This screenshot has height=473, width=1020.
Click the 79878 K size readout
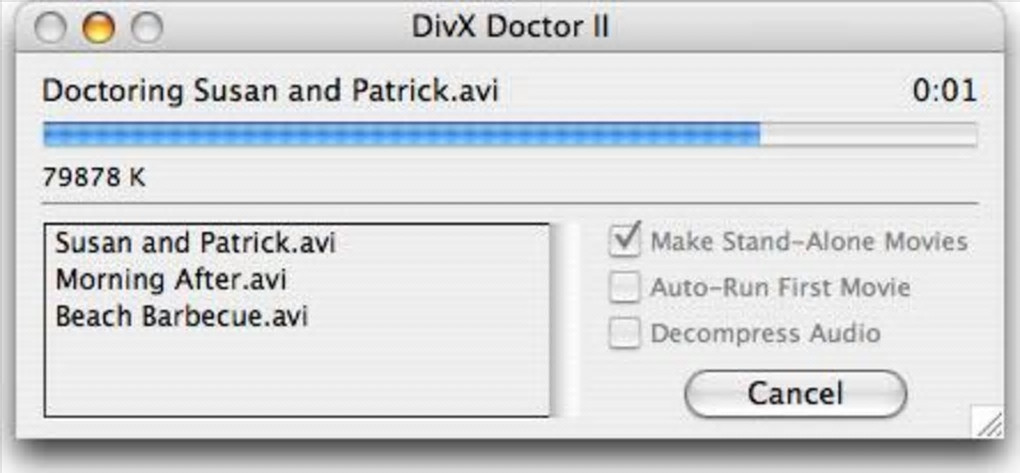click(94, 178)
